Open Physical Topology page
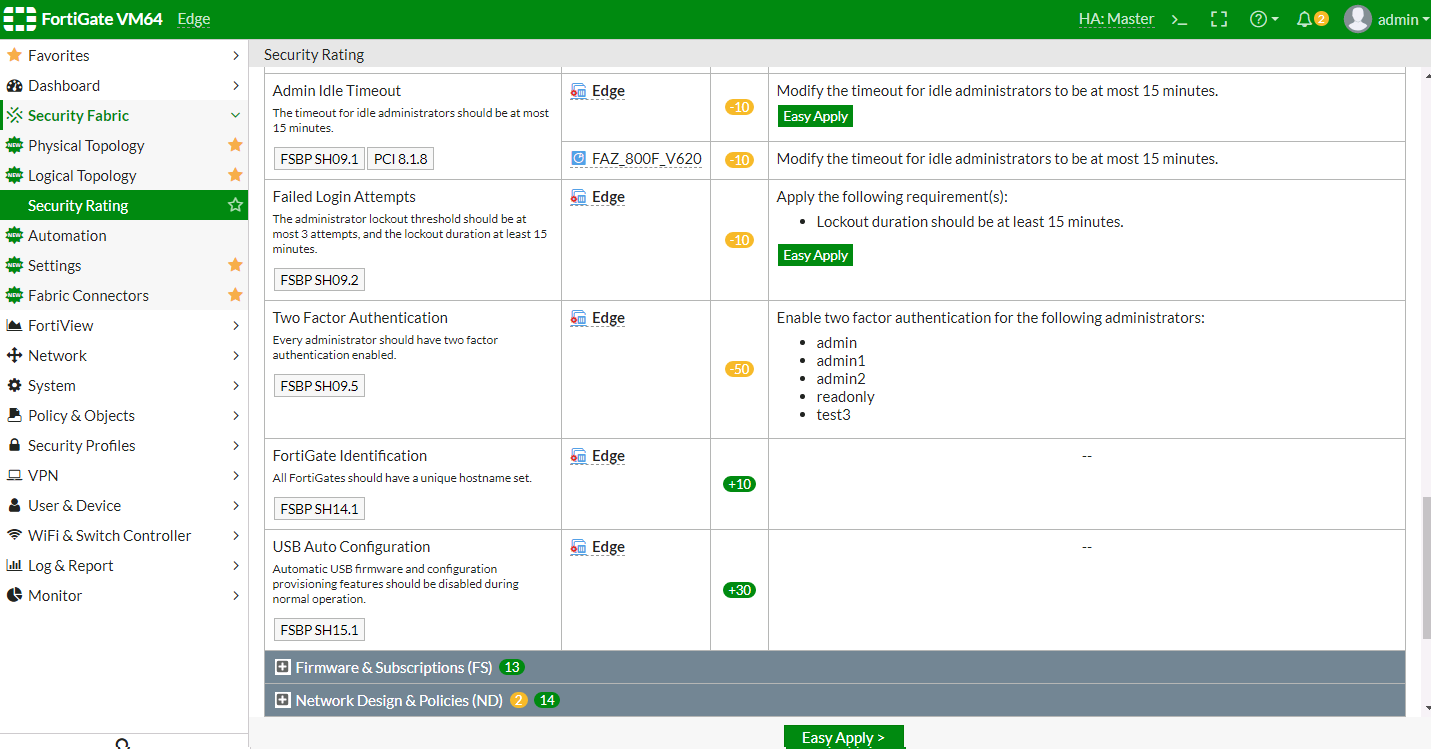Screen dimensions: 1434x750 (86, 145)
